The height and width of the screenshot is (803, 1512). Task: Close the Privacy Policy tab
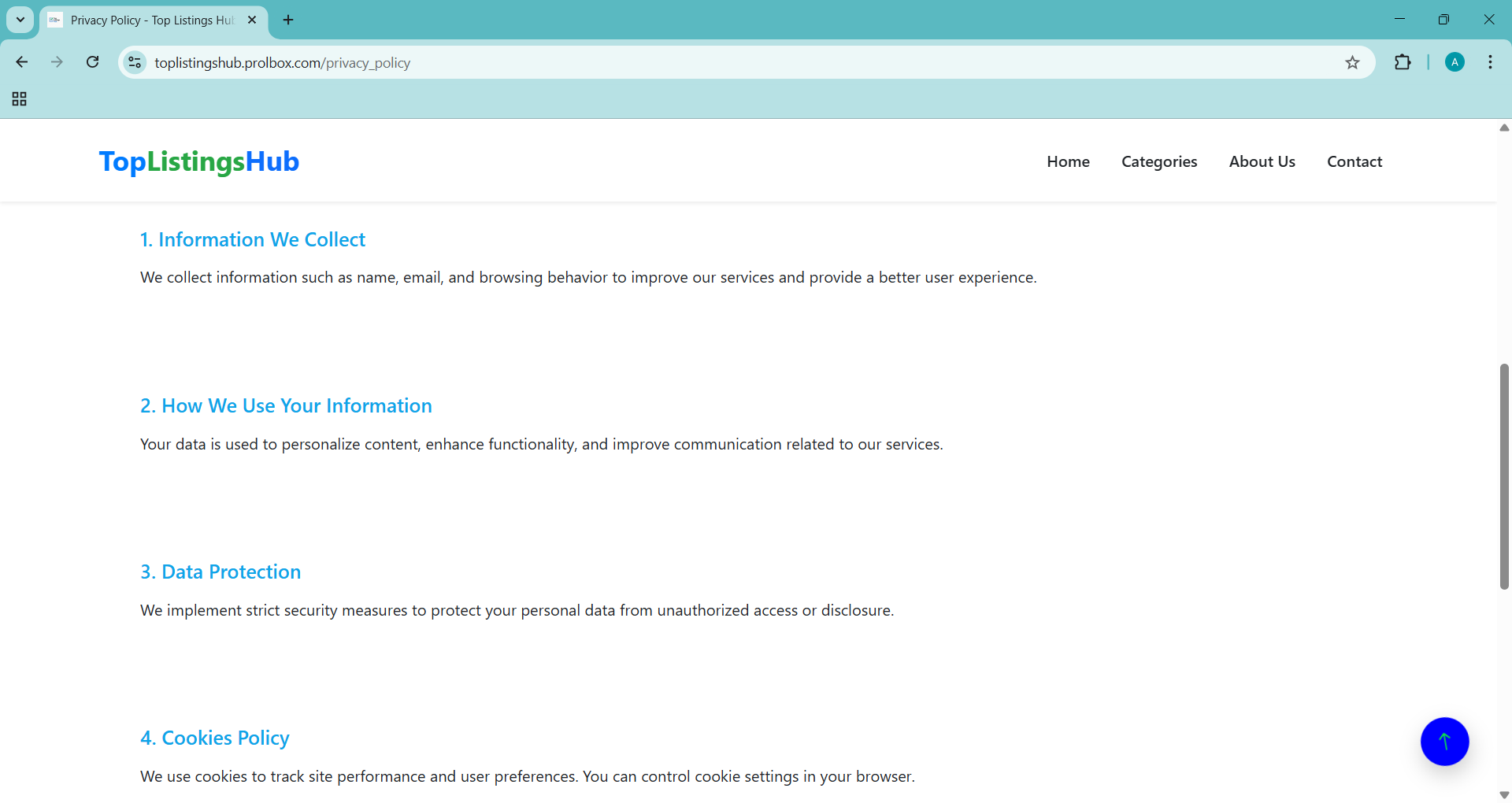tap(252, 20)
